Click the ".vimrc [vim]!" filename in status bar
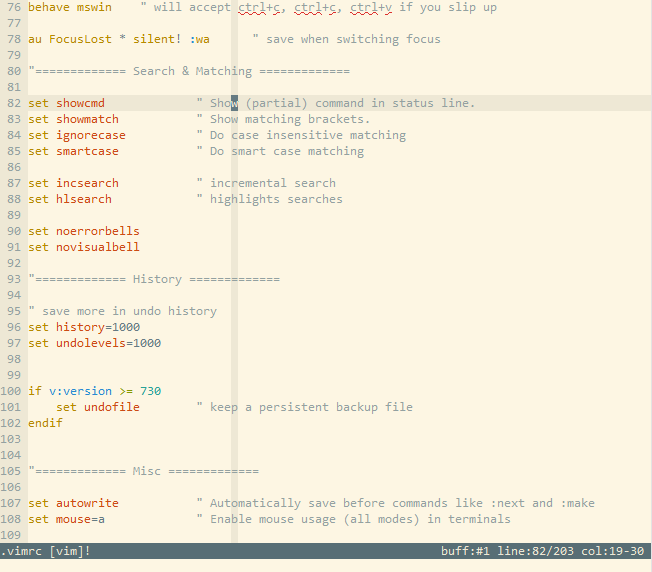This screenshot has width=652, height=572. tap(45, 551)
